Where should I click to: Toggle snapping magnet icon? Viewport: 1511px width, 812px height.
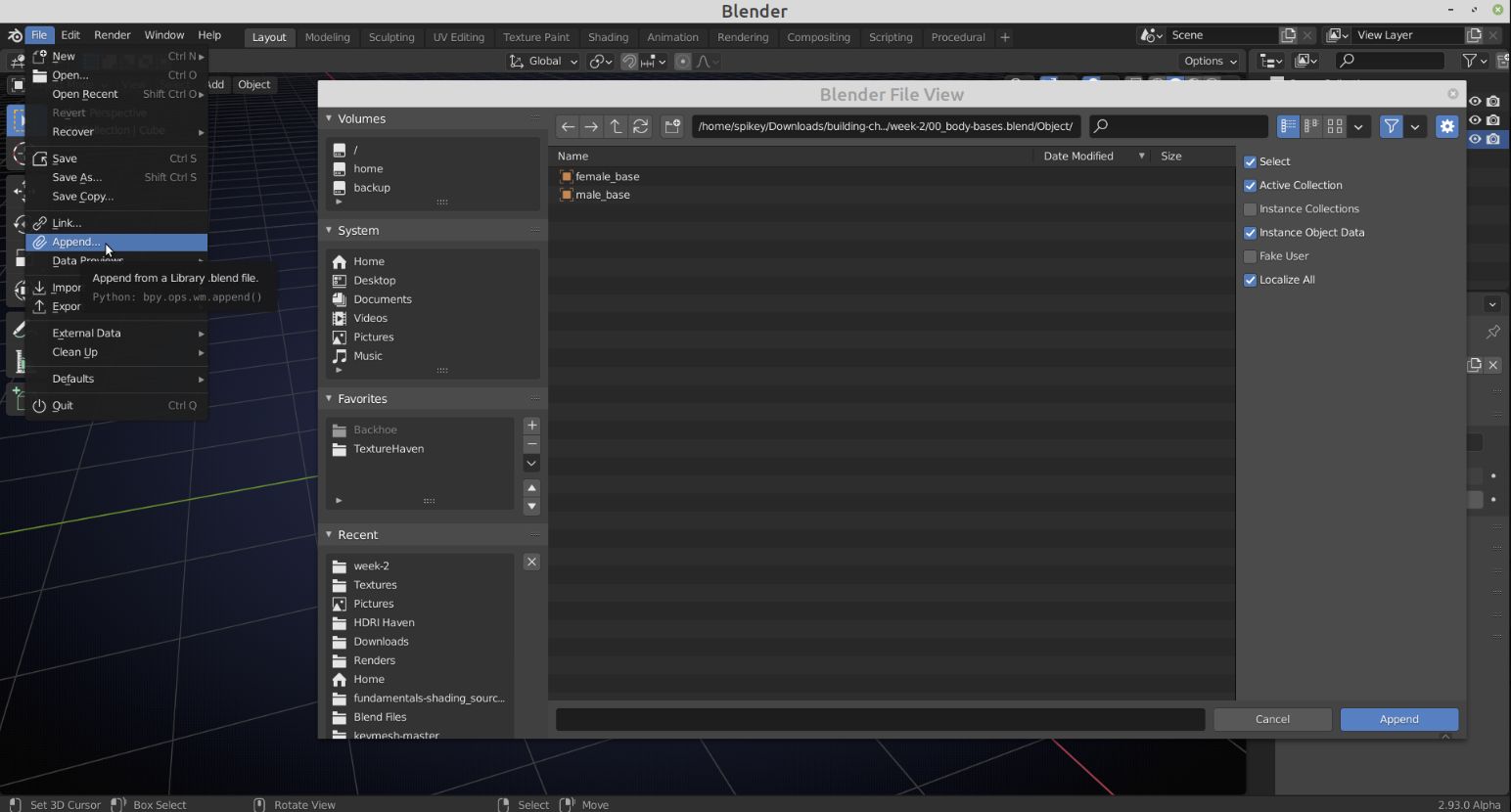coord(629,61)
